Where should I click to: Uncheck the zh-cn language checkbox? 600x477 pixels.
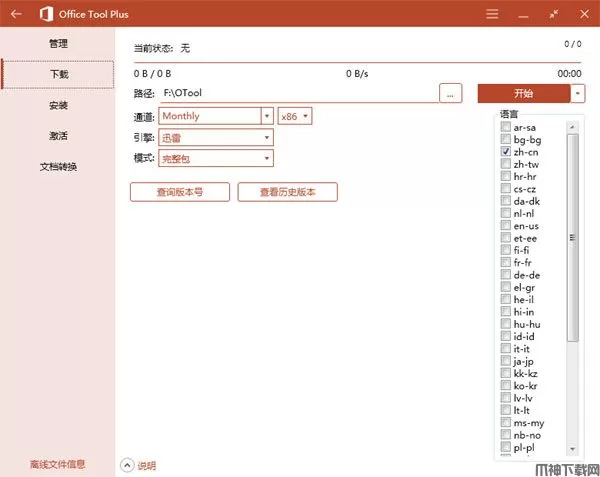(506, 152)
